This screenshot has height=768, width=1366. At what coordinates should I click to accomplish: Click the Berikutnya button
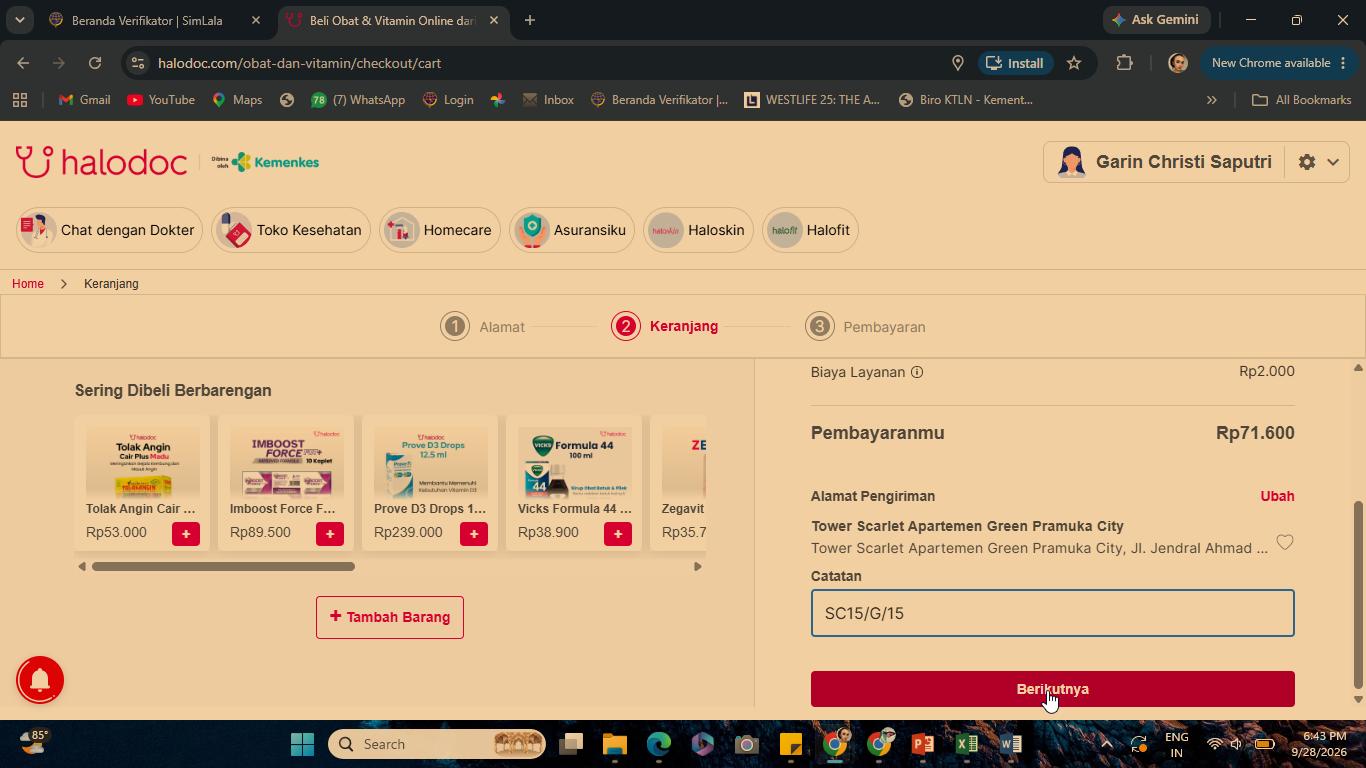(1053, 689)
